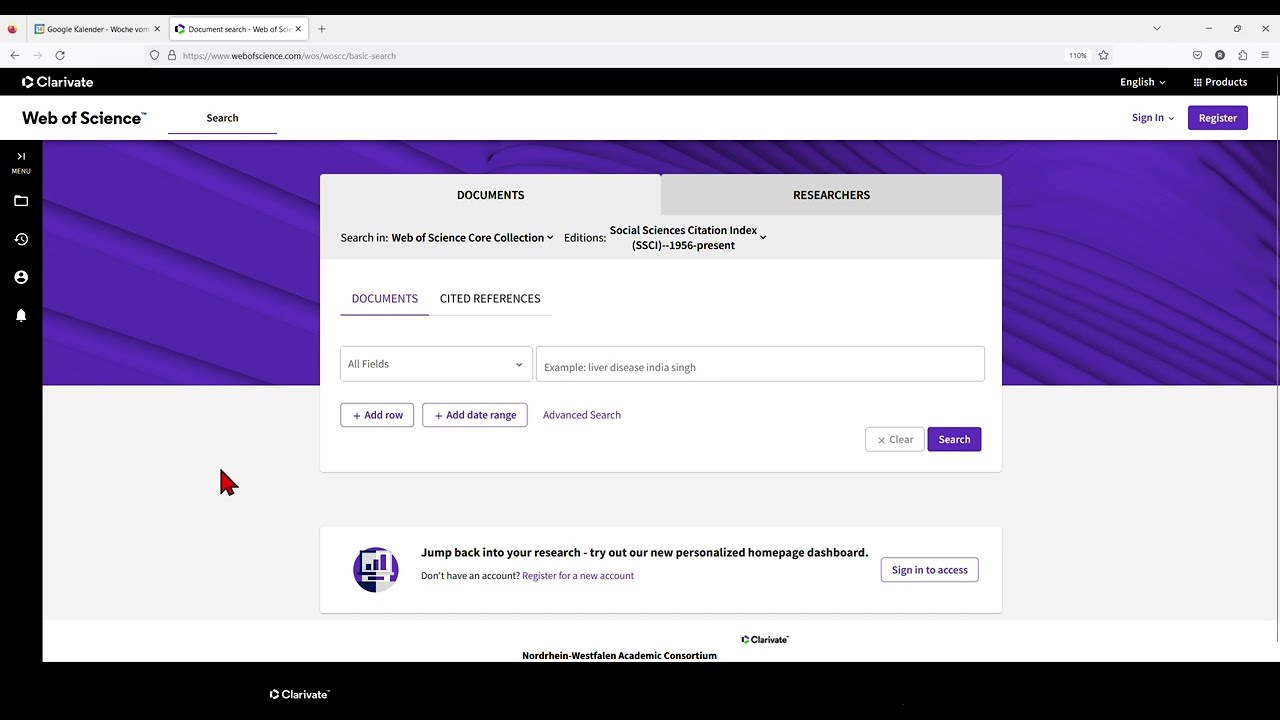Select the CITED REFERENCES sub-tab
This screenshot has width=1280, height=720.
pos(490,299)
